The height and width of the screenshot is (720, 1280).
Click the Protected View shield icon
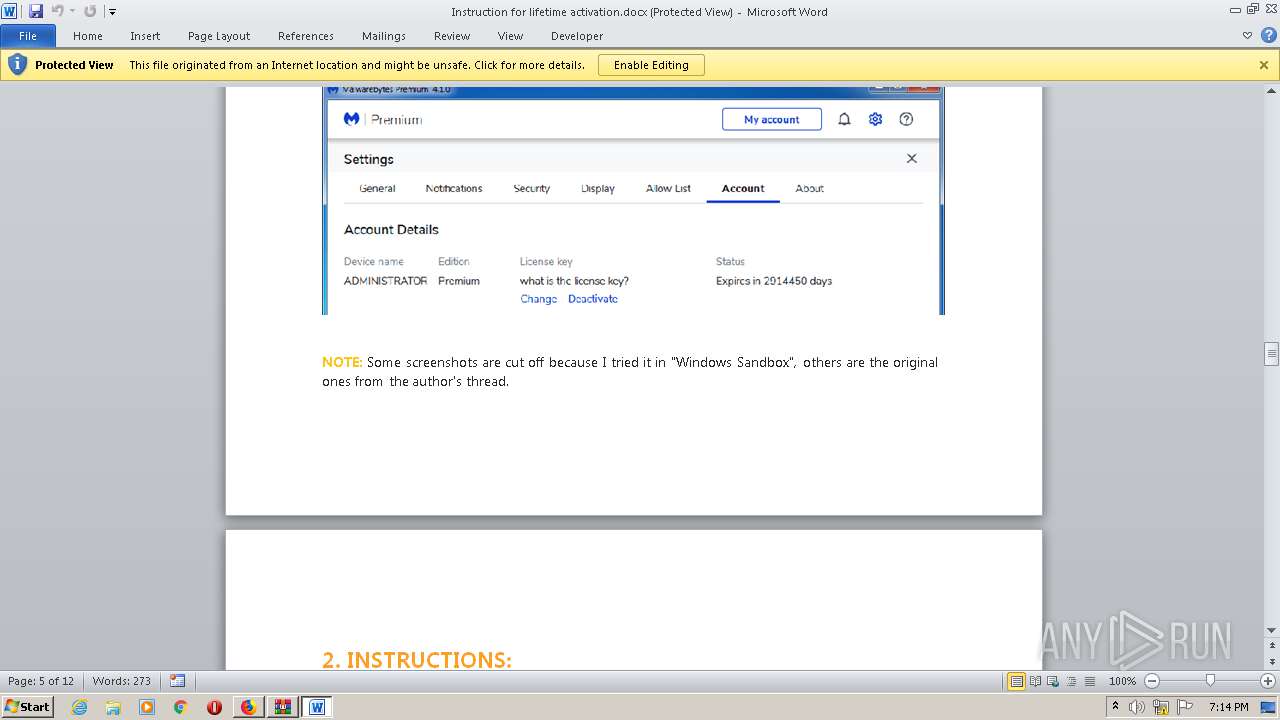[17, 65]
